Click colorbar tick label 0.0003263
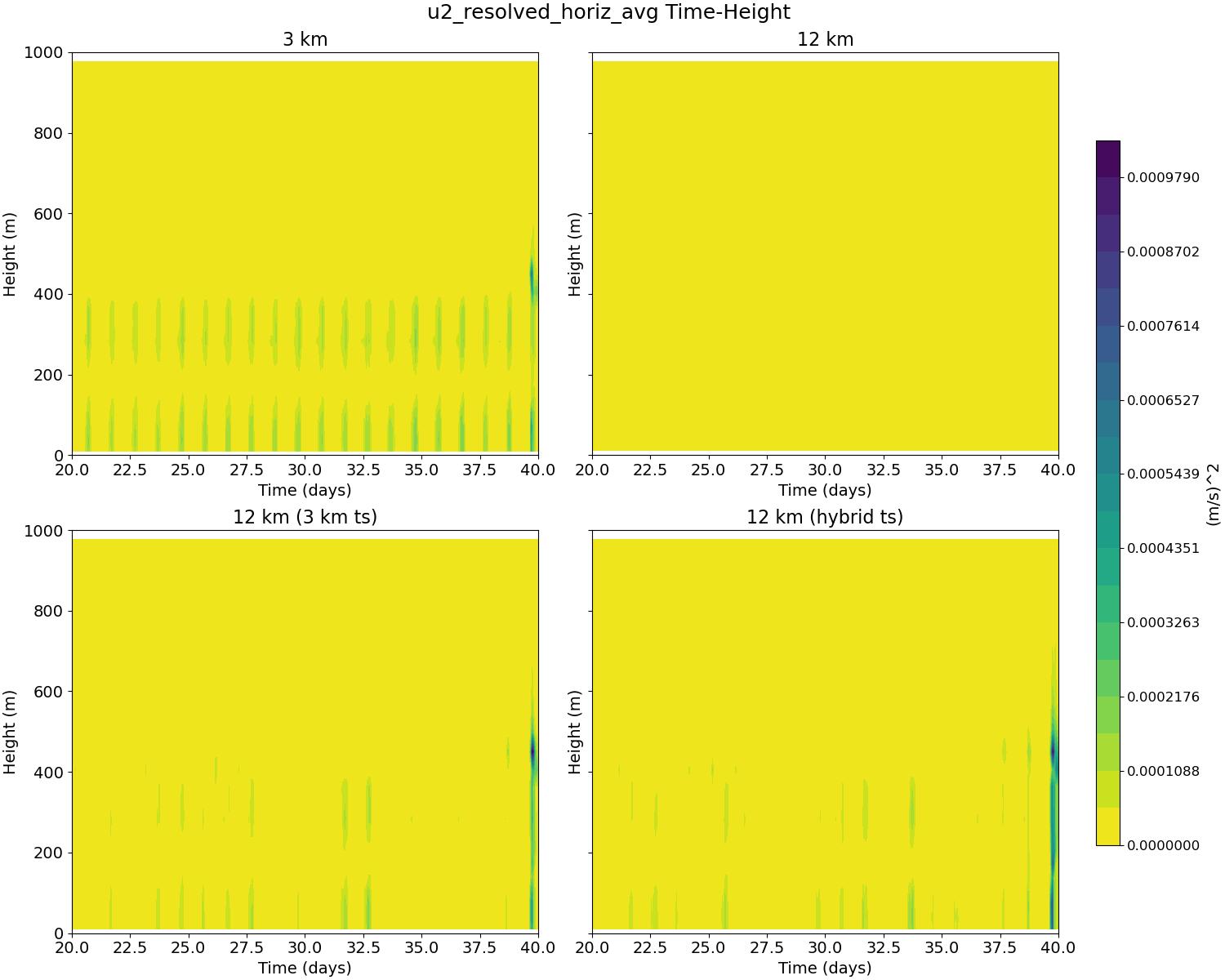The height and width of the screenshot is (980, 1225). (x=1163, y=623)
